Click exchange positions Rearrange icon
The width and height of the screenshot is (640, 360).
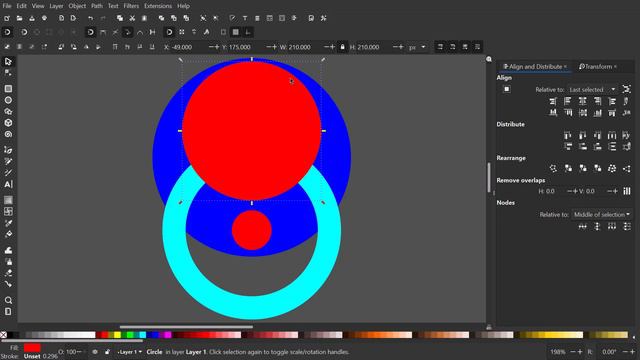click(568, 168)
